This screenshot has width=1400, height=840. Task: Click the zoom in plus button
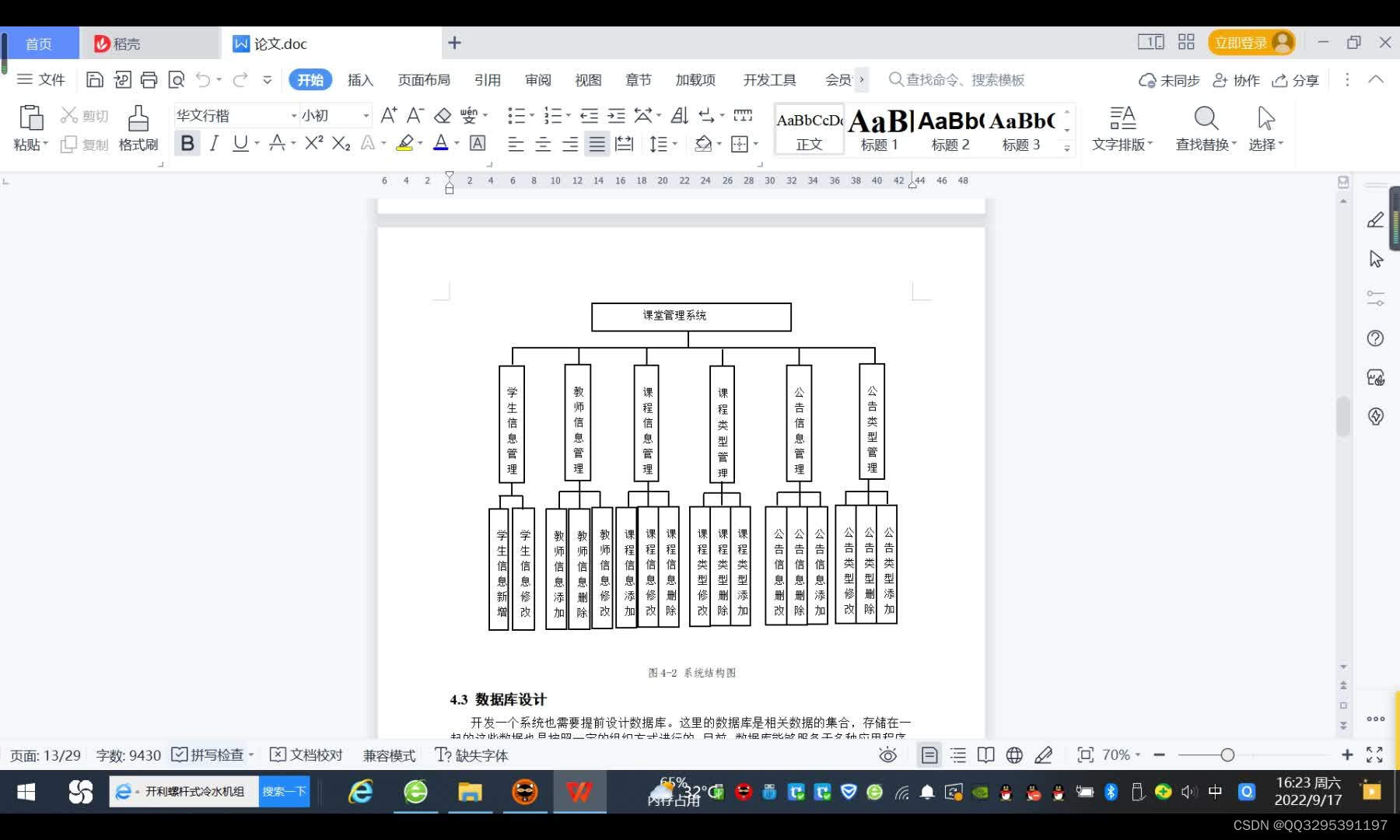point(1347,754)
